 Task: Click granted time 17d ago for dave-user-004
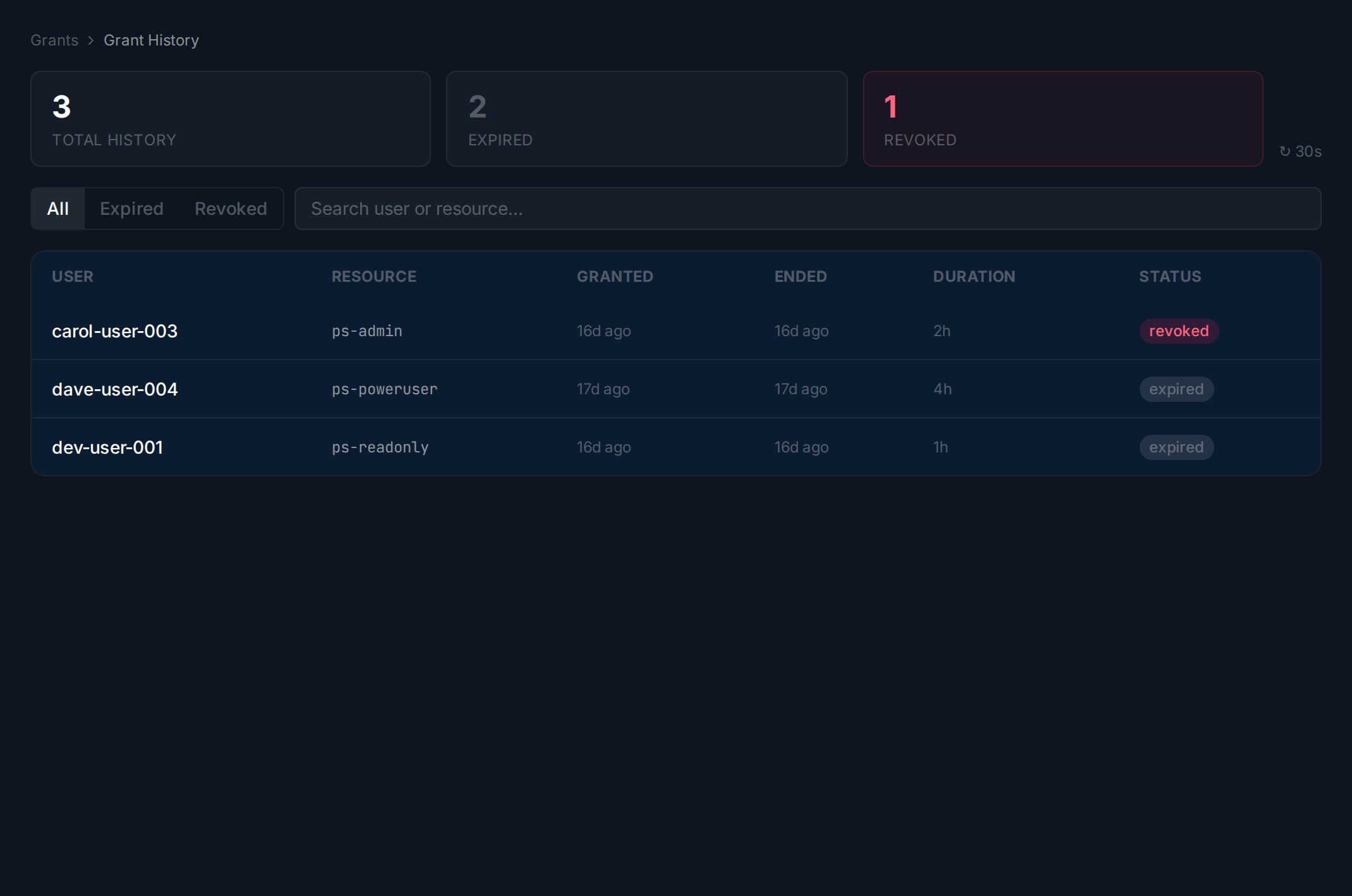(x=603, y=389)
